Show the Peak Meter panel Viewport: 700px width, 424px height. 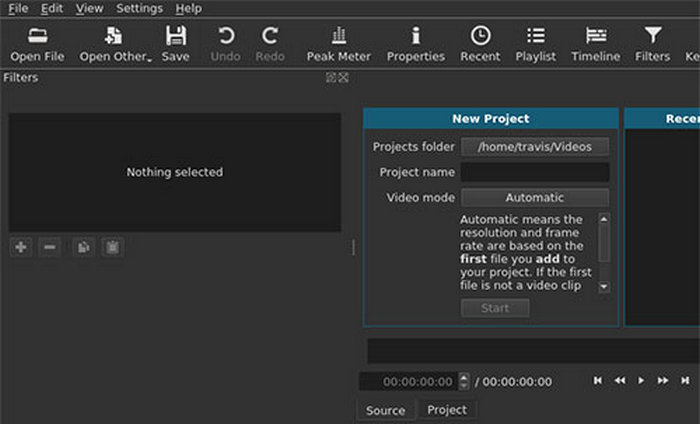coord(338,44)
